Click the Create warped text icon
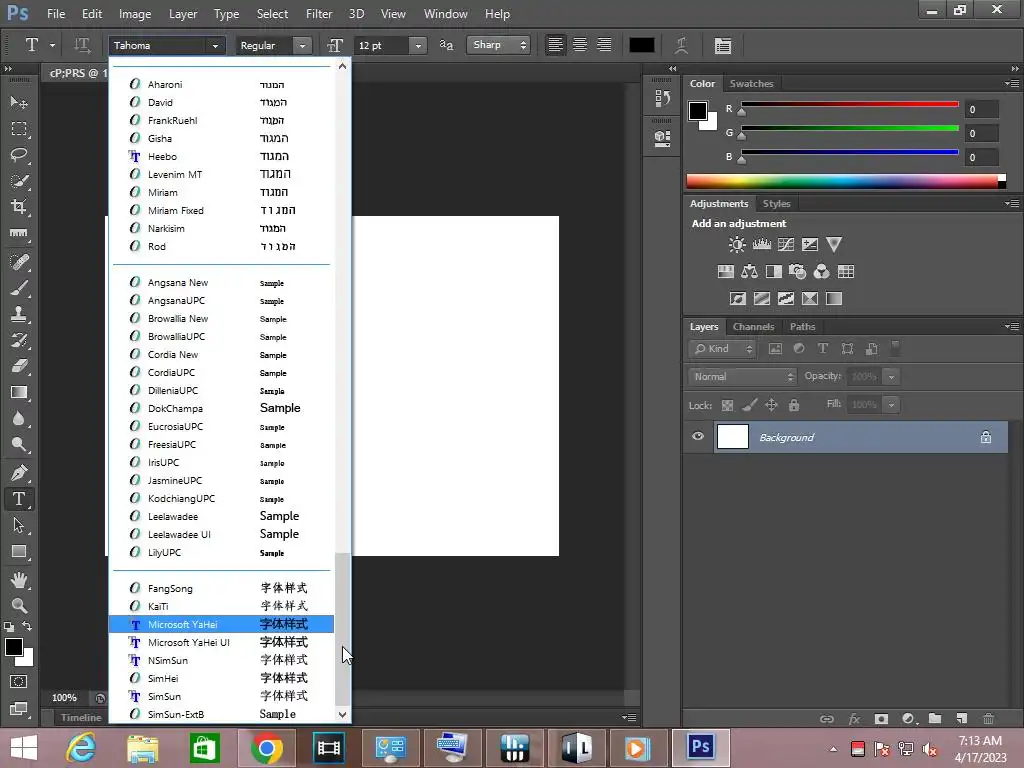Image resolution: width=1024 pixels, height=768 pixels. coord(681,45)
